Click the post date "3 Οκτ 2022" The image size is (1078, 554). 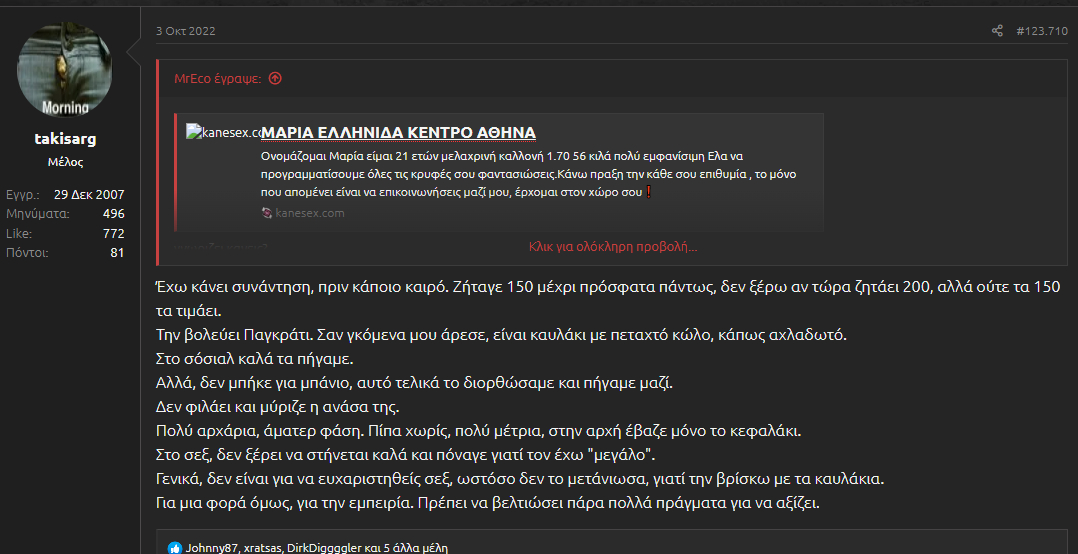(185, 31)
